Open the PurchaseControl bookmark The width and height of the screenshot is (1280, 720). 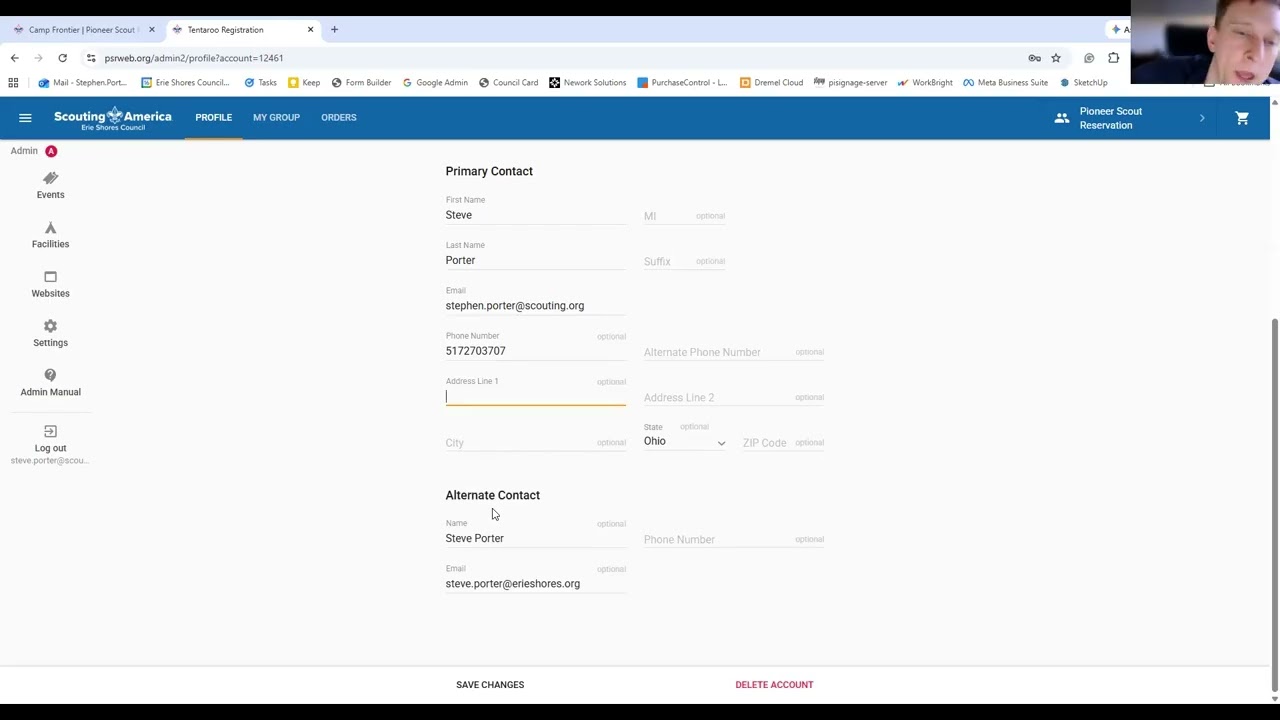pos(682,82)
